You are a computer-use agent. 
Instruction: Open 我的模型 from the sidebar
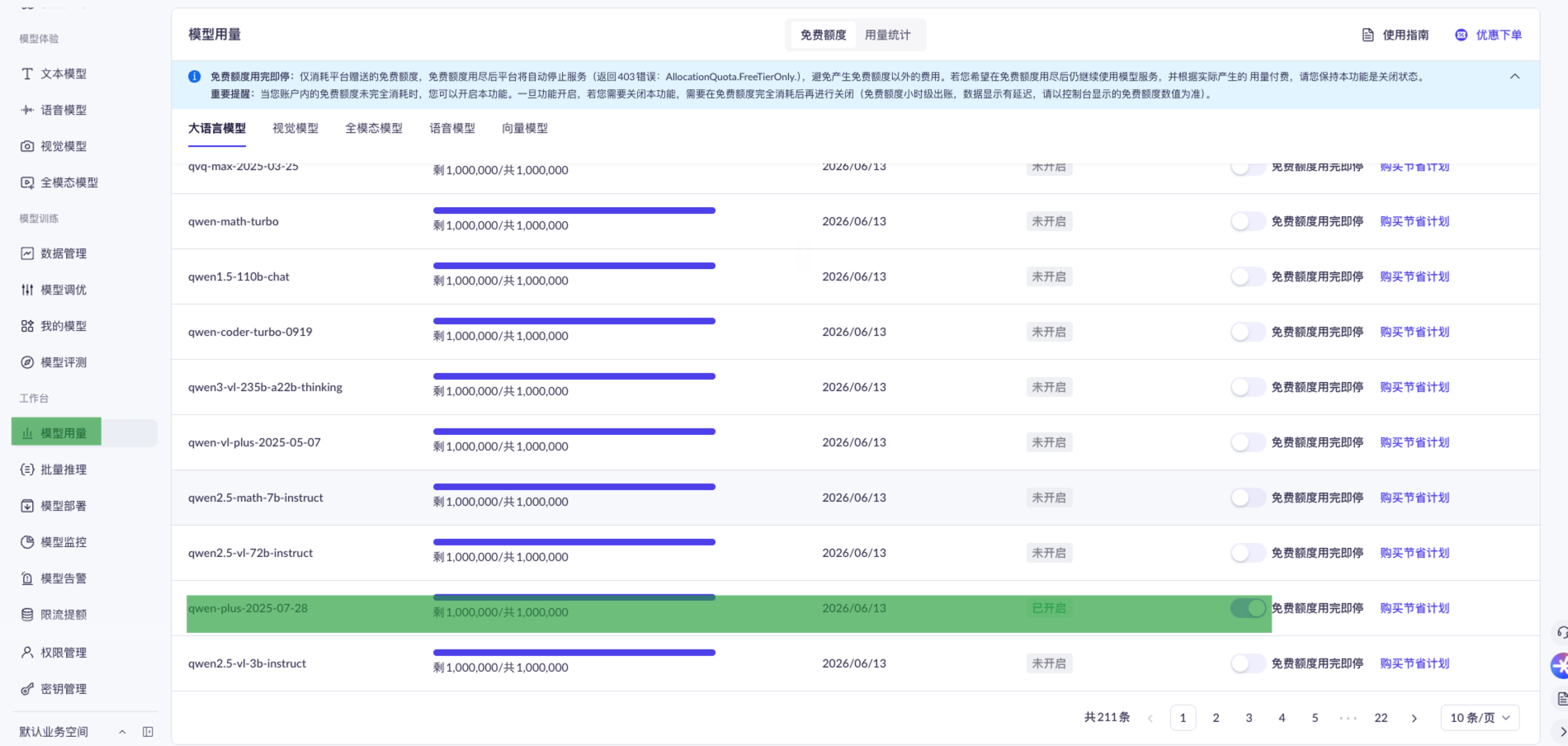pyautogui.click(x=62, y=326)
